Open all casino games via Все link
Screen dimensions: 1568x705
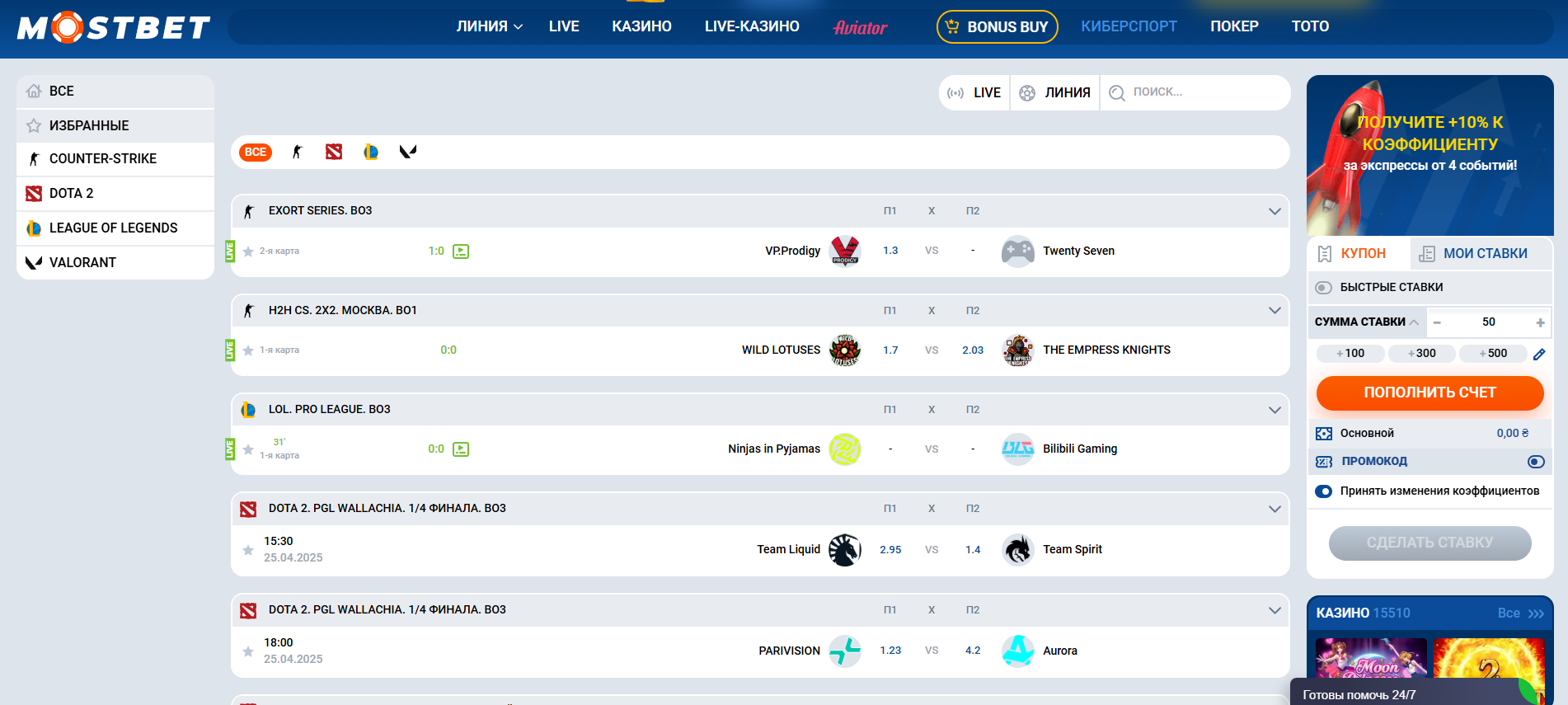pyautogui.click(x=1520, y=613)
